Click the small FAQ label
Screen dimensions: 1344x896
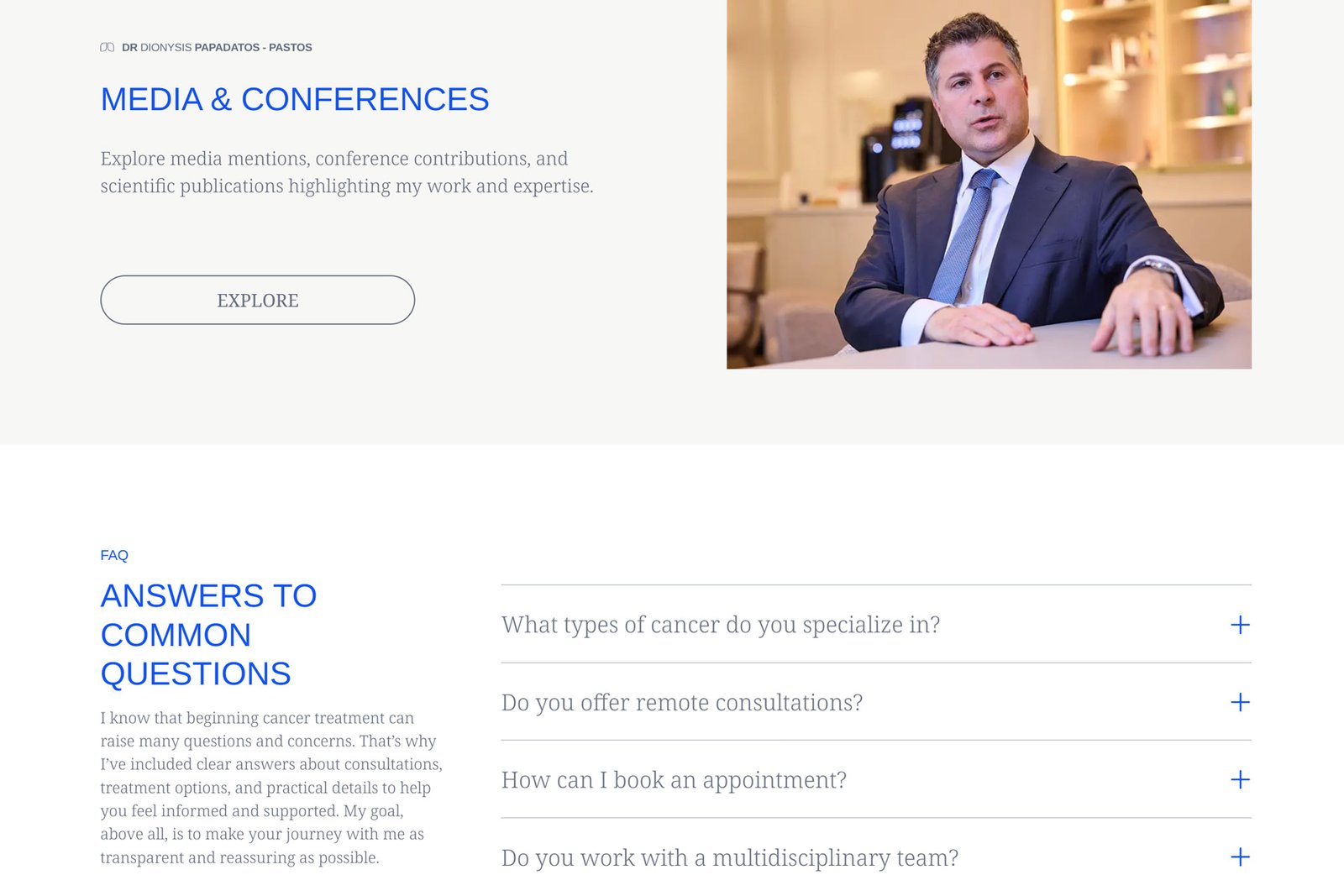pos(114,555)
